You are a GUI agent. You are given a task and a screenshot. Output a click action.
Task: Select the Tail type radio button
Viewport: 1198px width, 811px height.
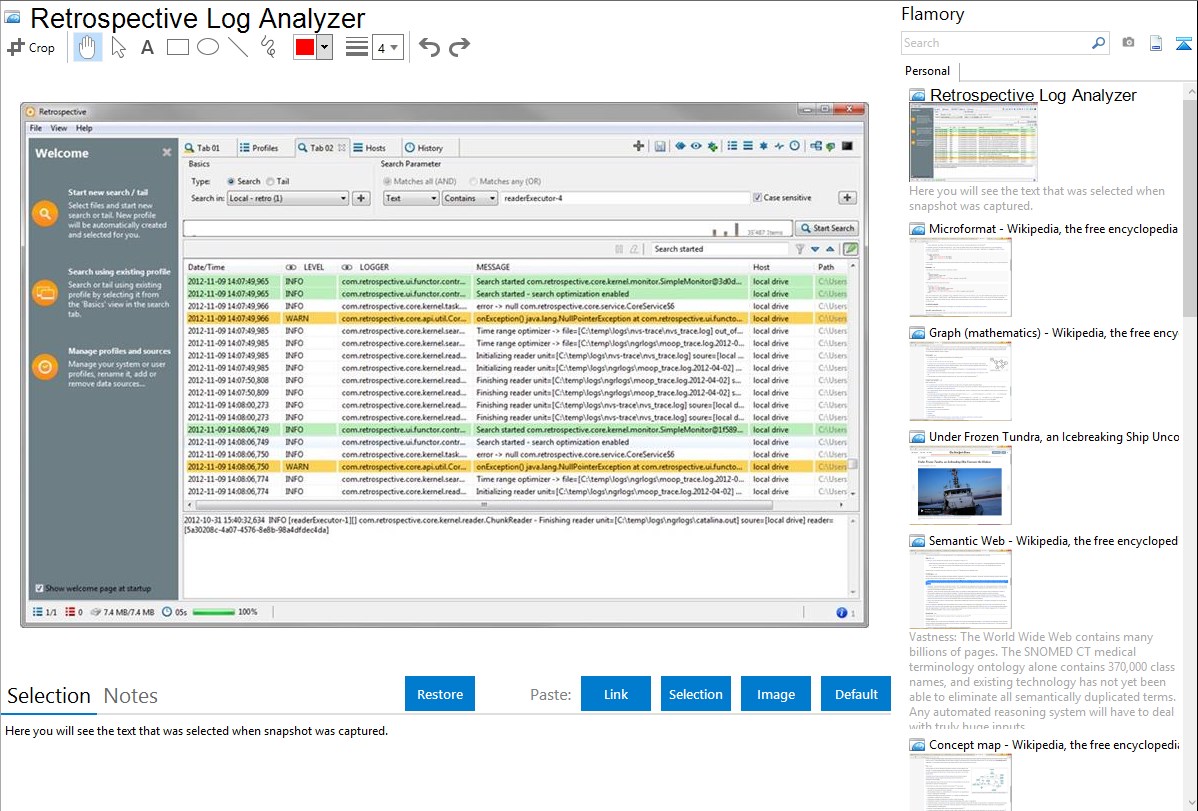[270, 181]
